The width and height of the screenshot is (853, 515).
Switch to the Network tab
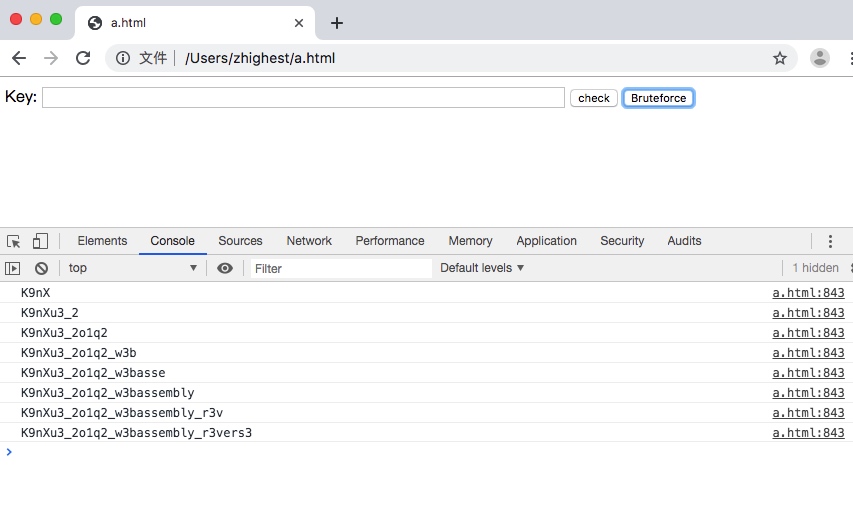pyautogui.click(x=309, y=241)
